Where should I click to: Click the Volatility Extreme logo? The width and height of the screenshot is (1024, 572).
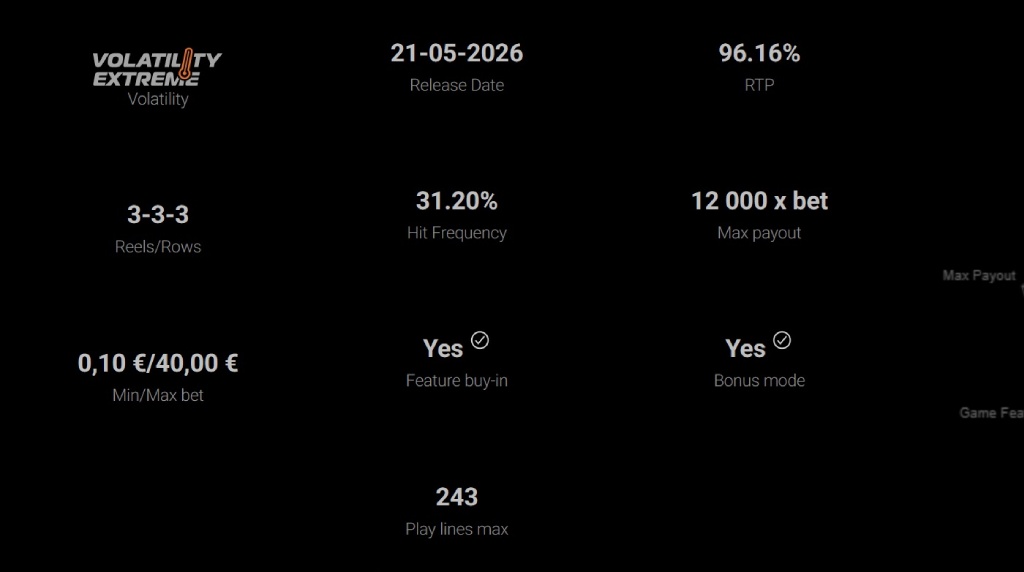pos(157,69)
